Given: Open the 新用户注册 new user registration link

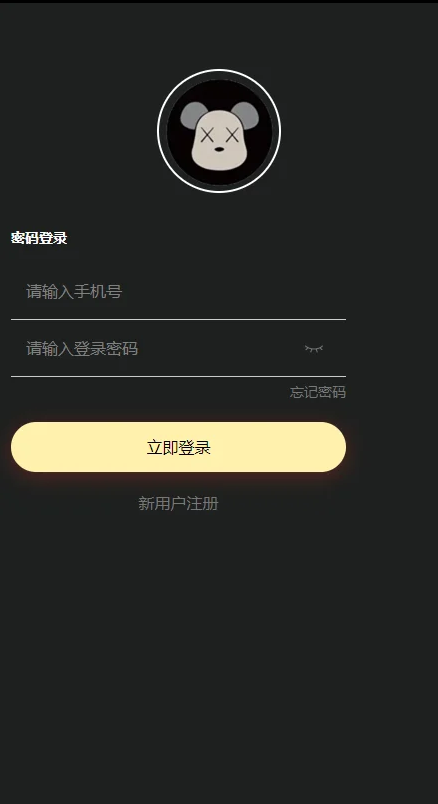Looking at the screenshot, I should (x=178, y=504).
